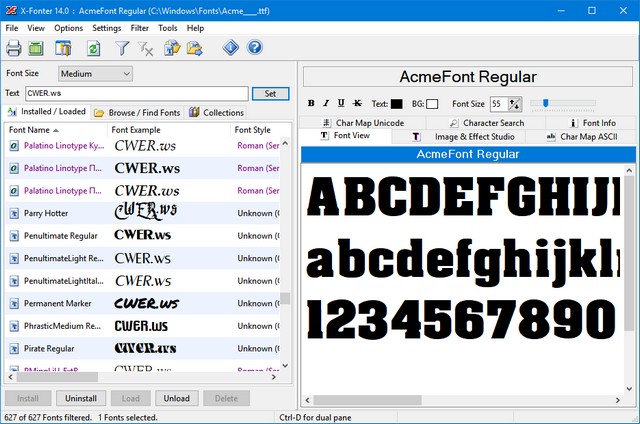
Task: Click the black Text color swatch
Action: coord(397,103)
